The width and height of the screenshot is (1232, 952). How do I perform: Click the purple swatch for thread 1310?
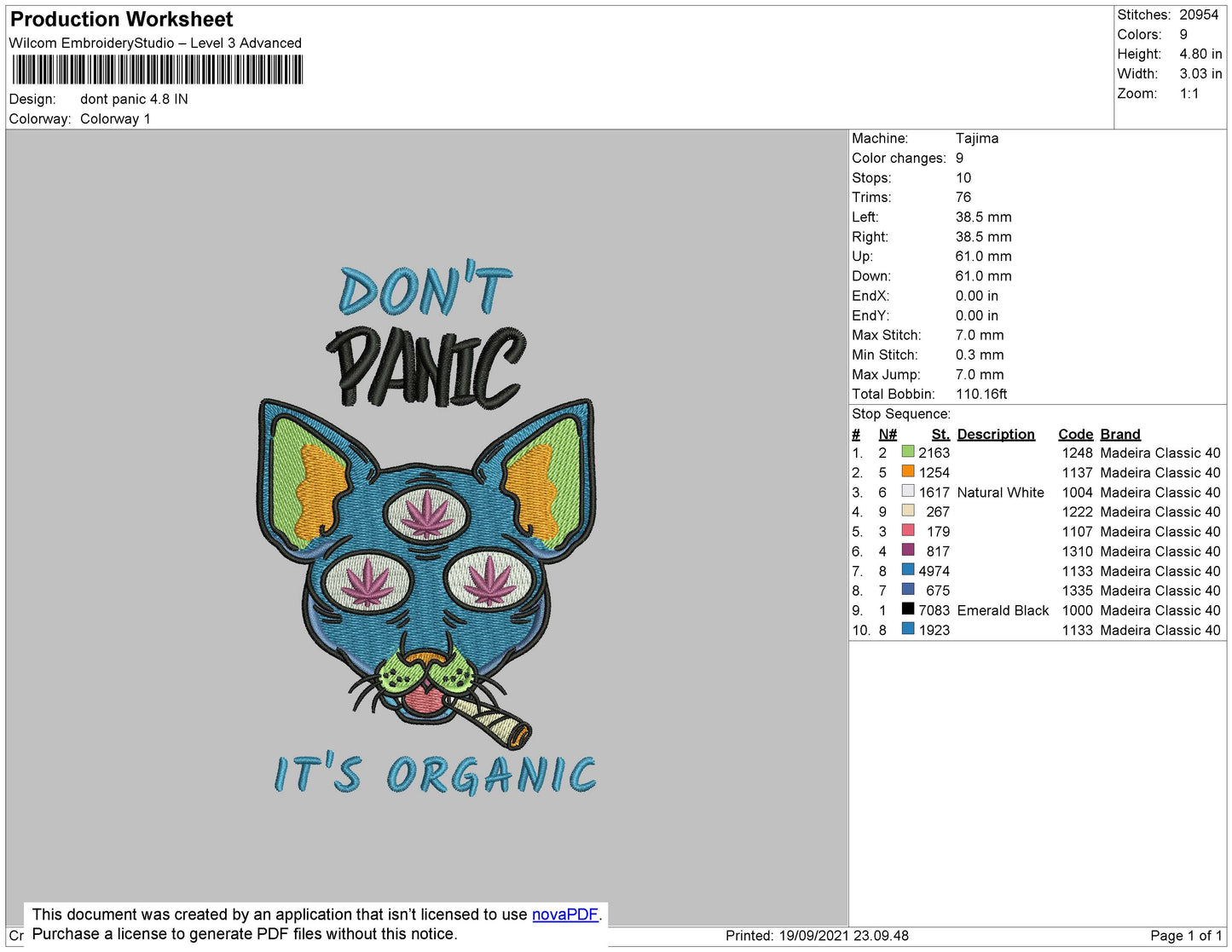(x=908, y=551)
